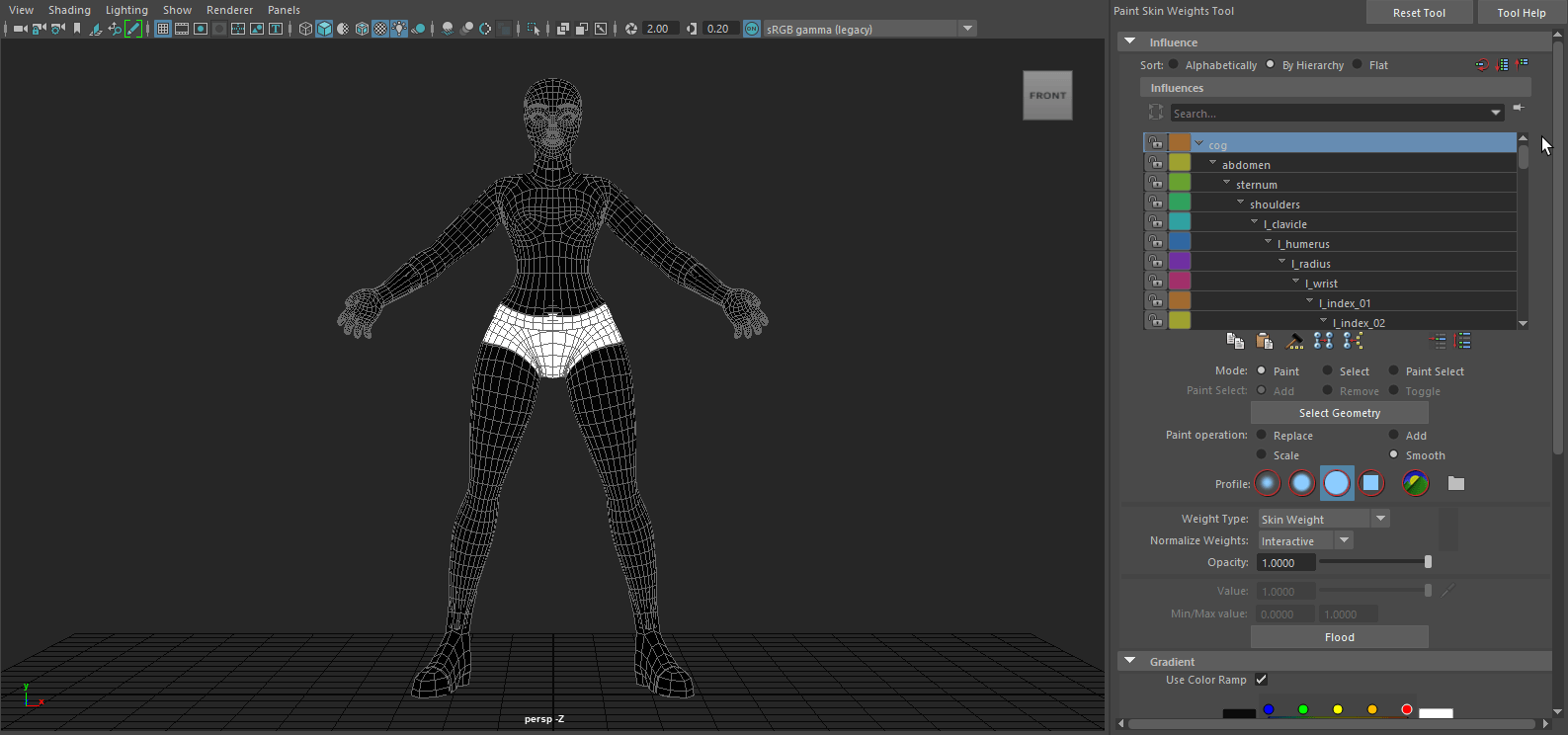Click the Copy weights icon below influences
Image resolution: width=1568 pixels, height=735 pixels.
coord(1234,341)
